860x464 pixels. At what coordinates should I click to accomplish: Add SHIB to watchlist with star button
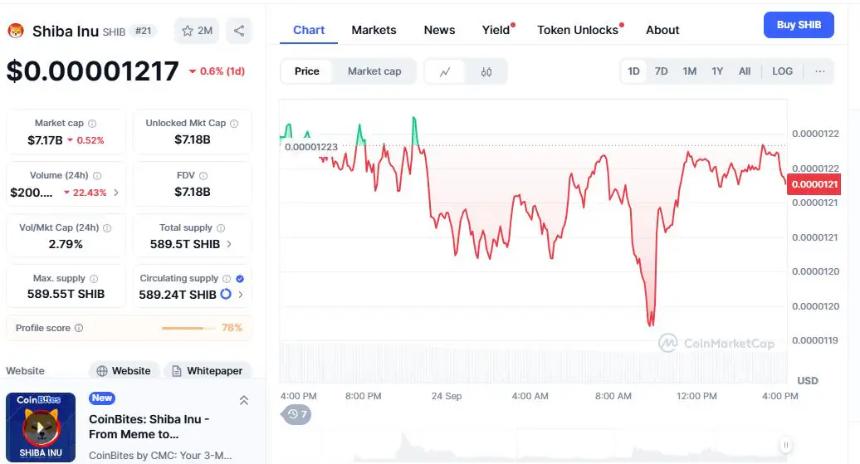196,31
